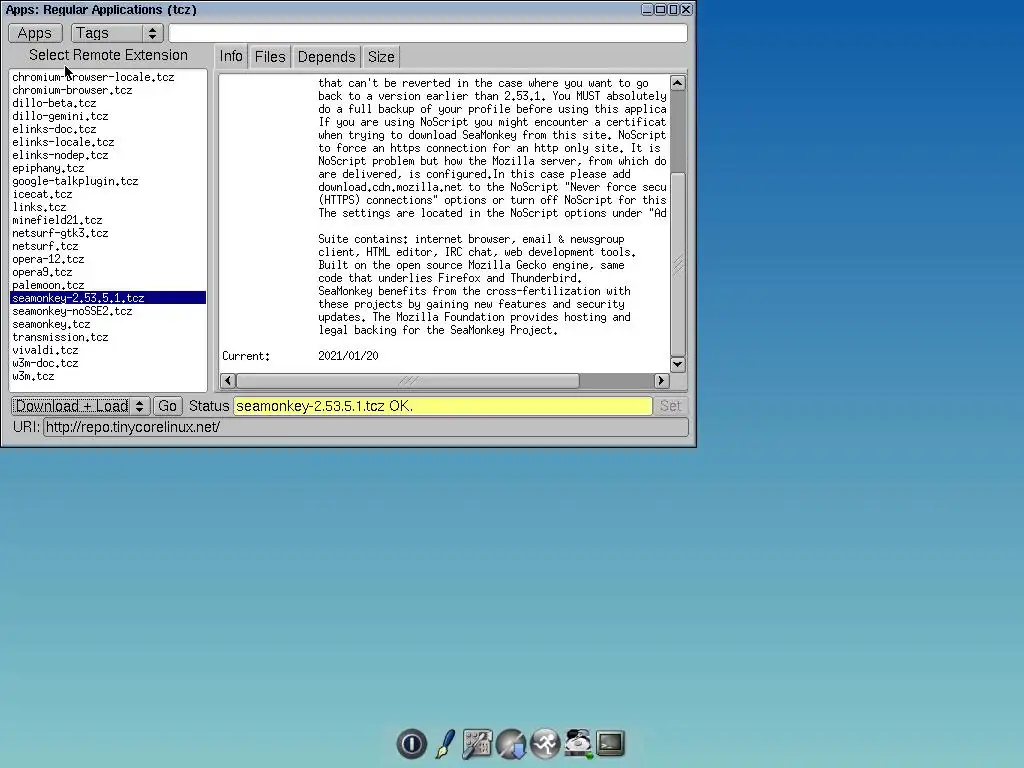Image resolution: width=1024 pixels, height=768 pixels.
Task: Select netsurf-gtk3.tcz extension
Action: tap(108, 233)
